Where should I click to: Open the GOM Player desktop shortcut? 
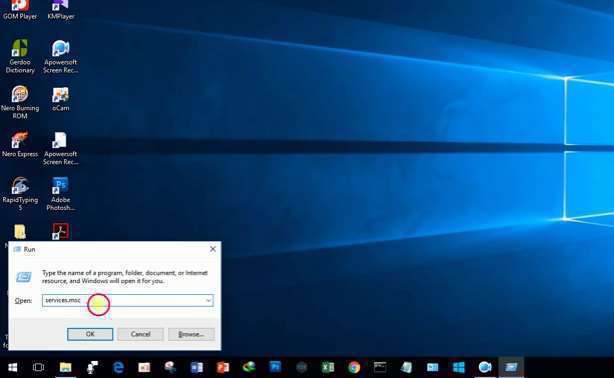pos(20,10)
